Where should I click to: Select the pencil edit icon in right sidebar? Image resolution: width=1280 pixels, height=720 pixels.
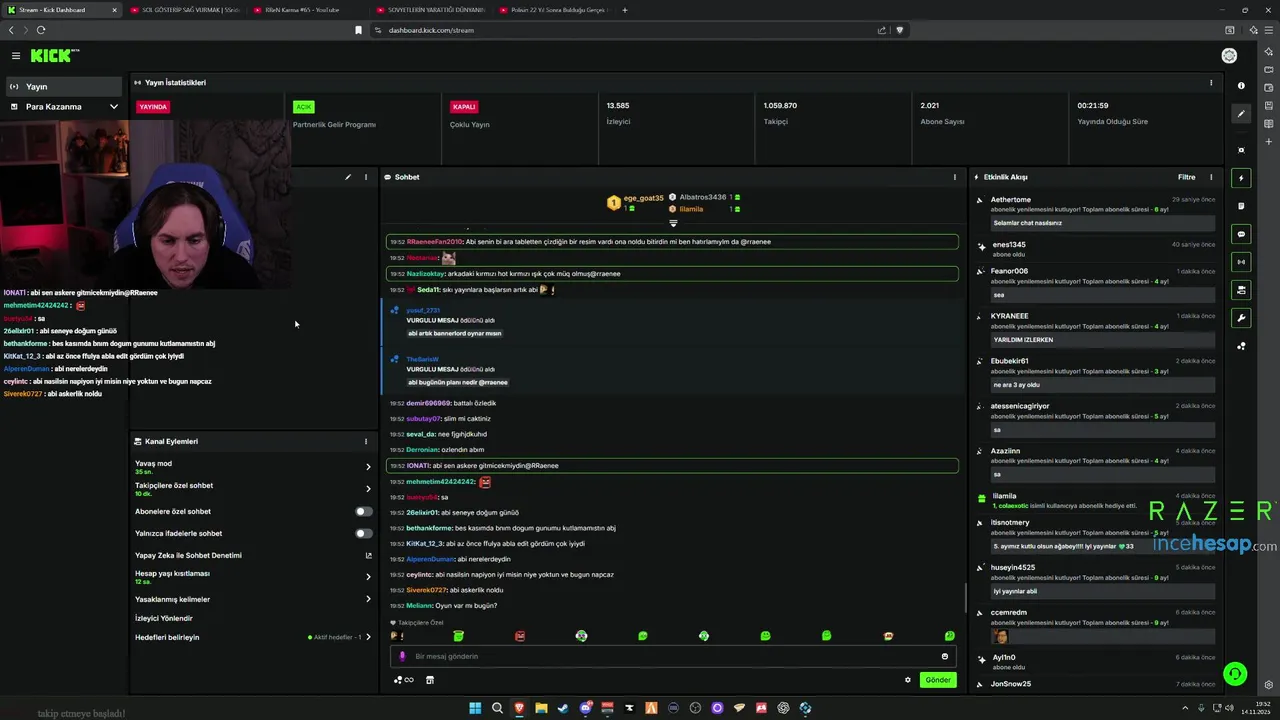click(x=1241, y=114)
